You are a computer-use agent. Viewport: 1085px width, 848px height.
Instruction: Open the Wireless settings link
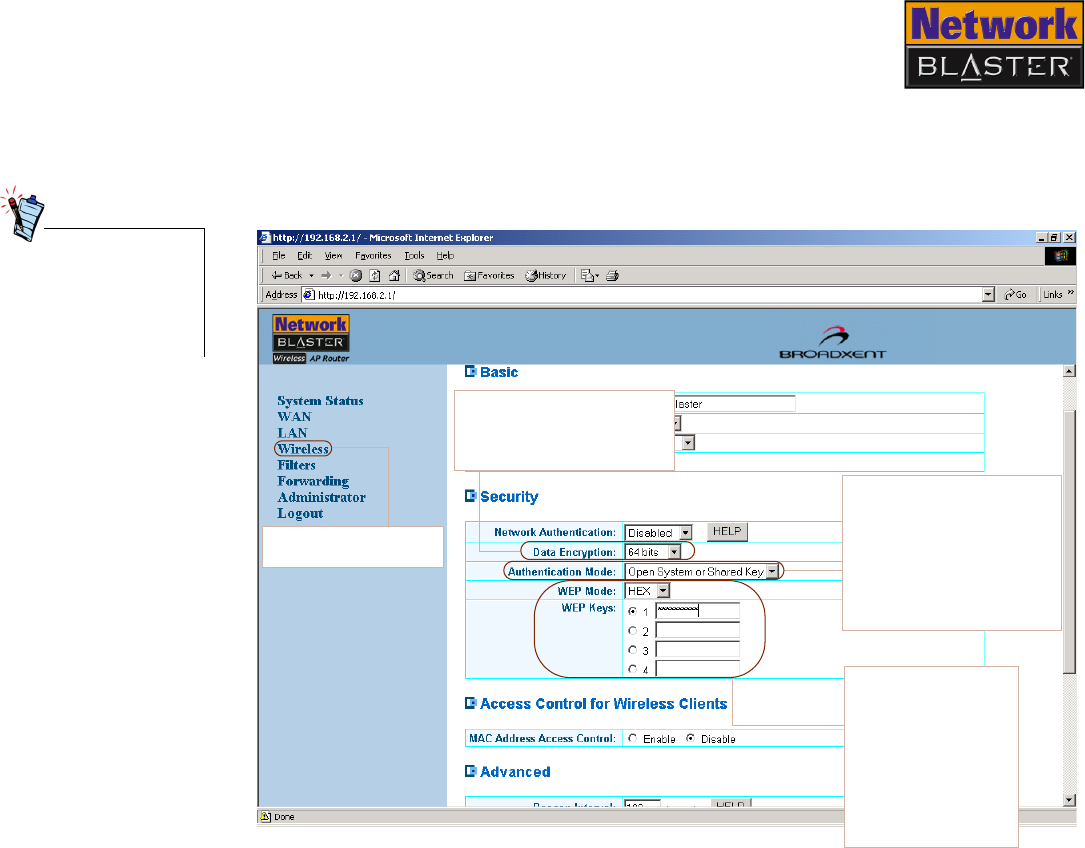[x=303, y=449]
